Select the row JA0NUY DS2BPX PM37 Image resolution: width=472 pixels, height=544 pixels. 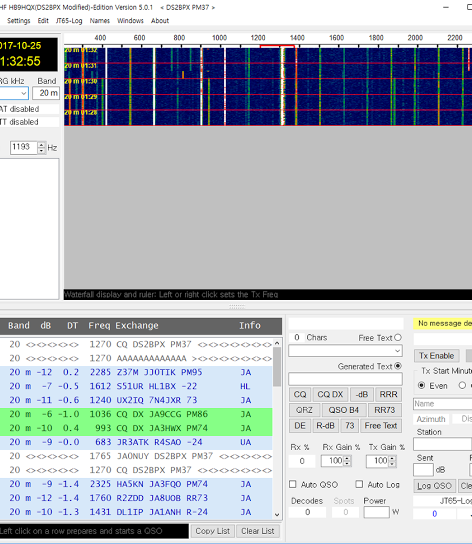pyautogui.click(x=136, y=456)
